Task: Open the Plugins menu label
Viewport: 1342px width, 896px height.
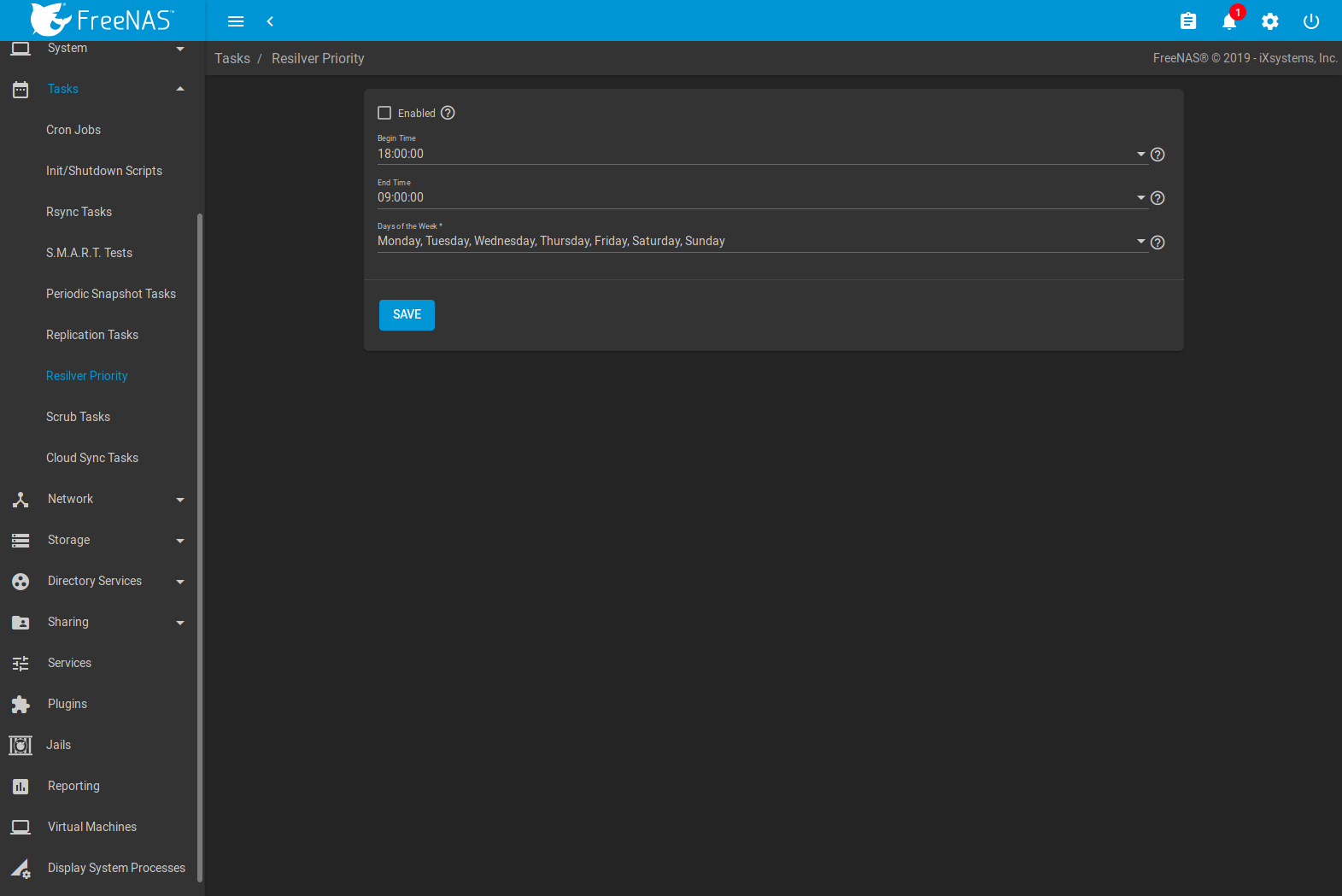Action: (x=67, y=704)
